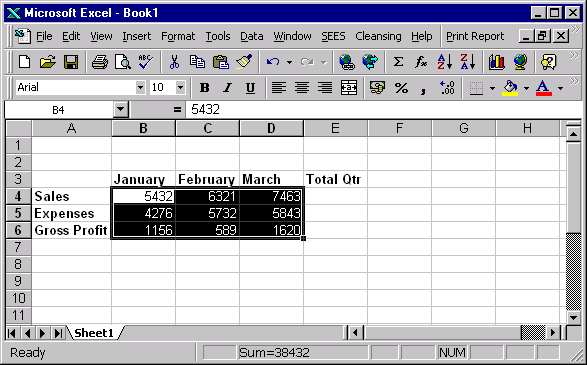Image resolution: width=587 pixels, height=365 pixels.
Task: Merge and Center cells icon
Action: point(349,88)
